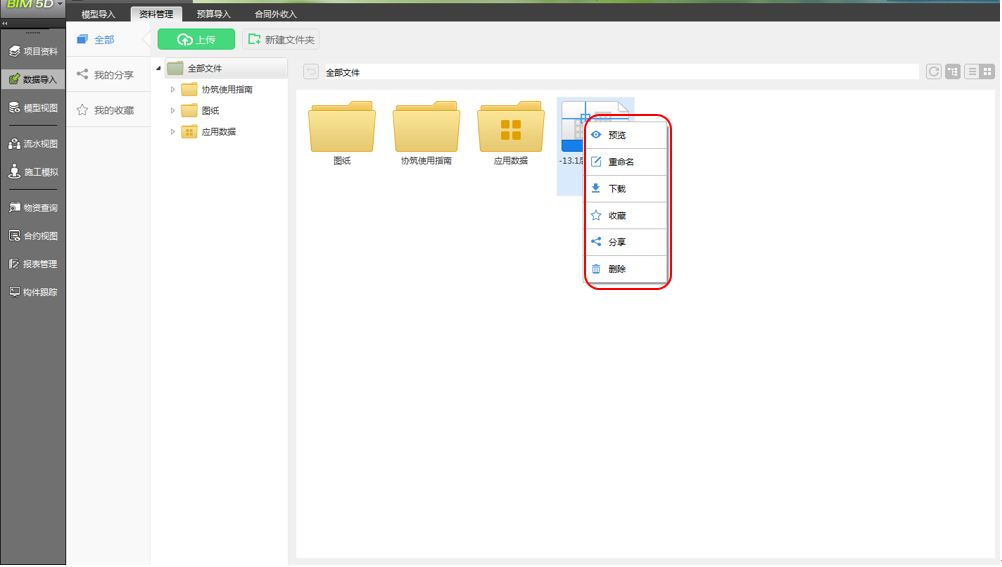This screenshot has width=1002, height=567.
Task: Expand the 协筑使用指南 tree folder
Action: click(173, 89)
